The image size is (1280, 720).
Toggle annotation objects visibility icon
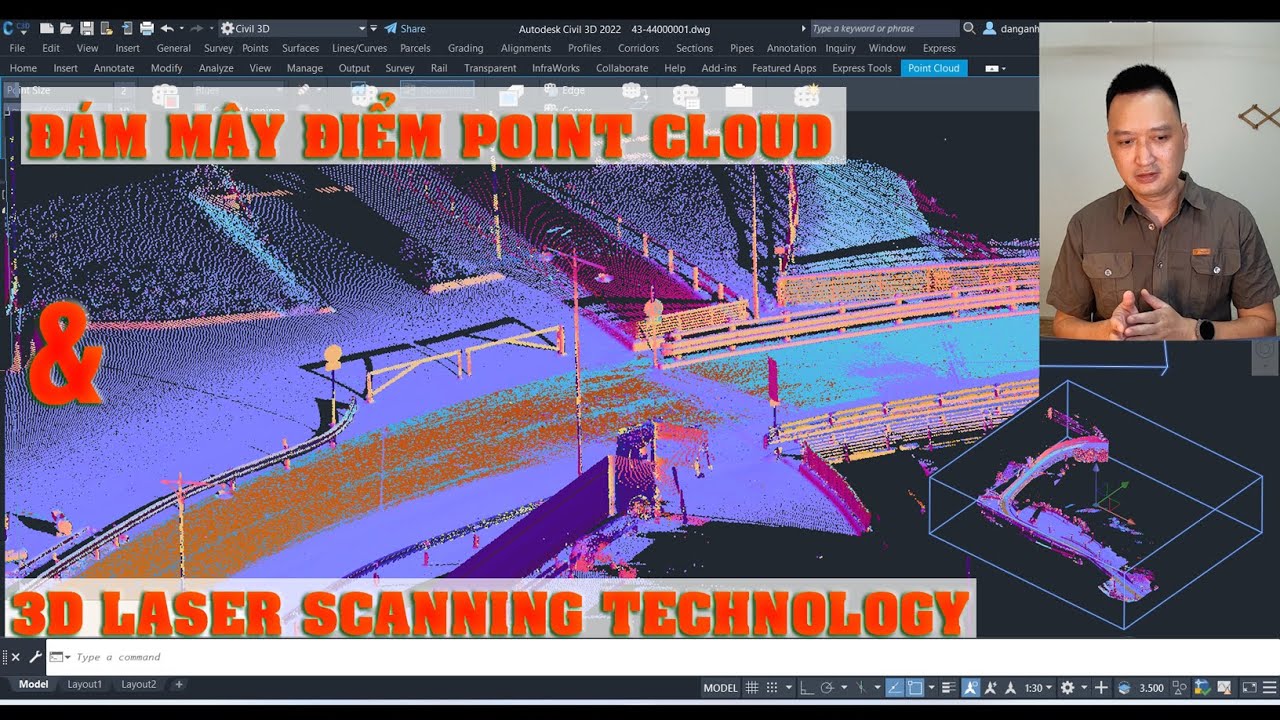(x=971, y=688)
